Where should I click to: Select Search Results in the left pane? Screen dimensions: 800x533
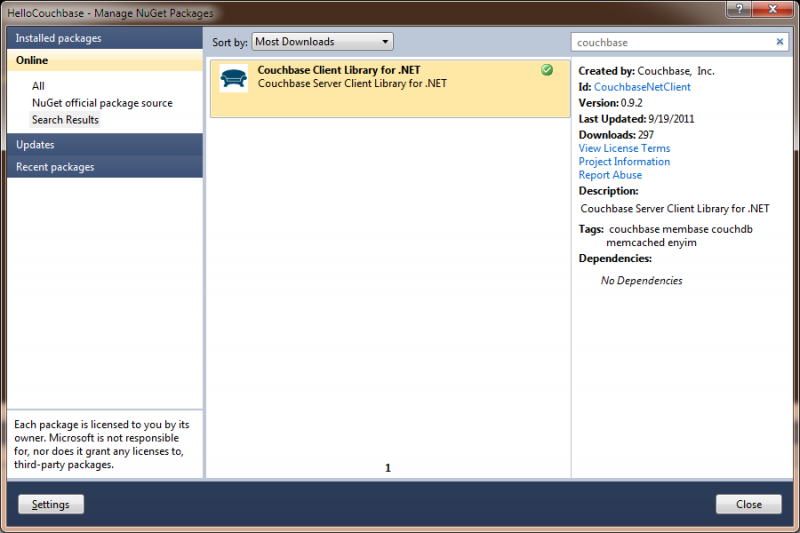tap(65, 120)
